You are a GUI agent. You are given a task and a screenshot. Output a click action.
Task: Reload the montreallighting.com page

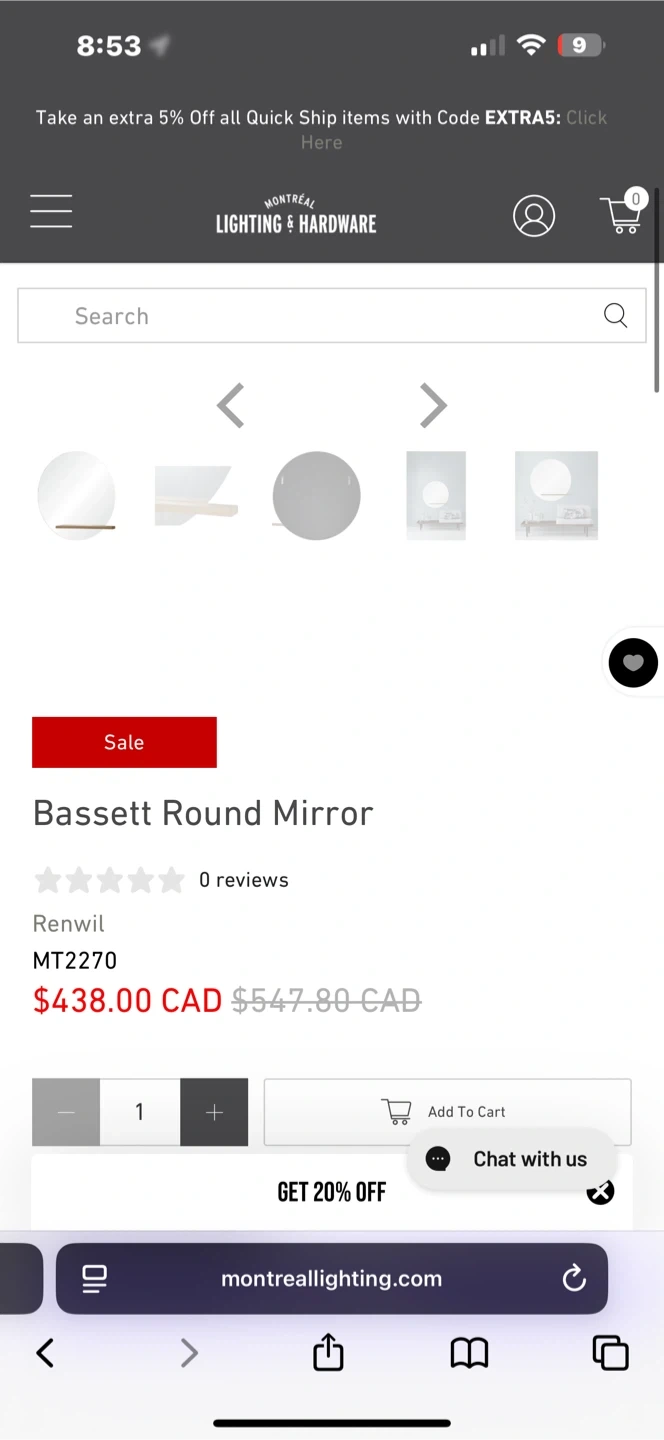click(574, 1278)
